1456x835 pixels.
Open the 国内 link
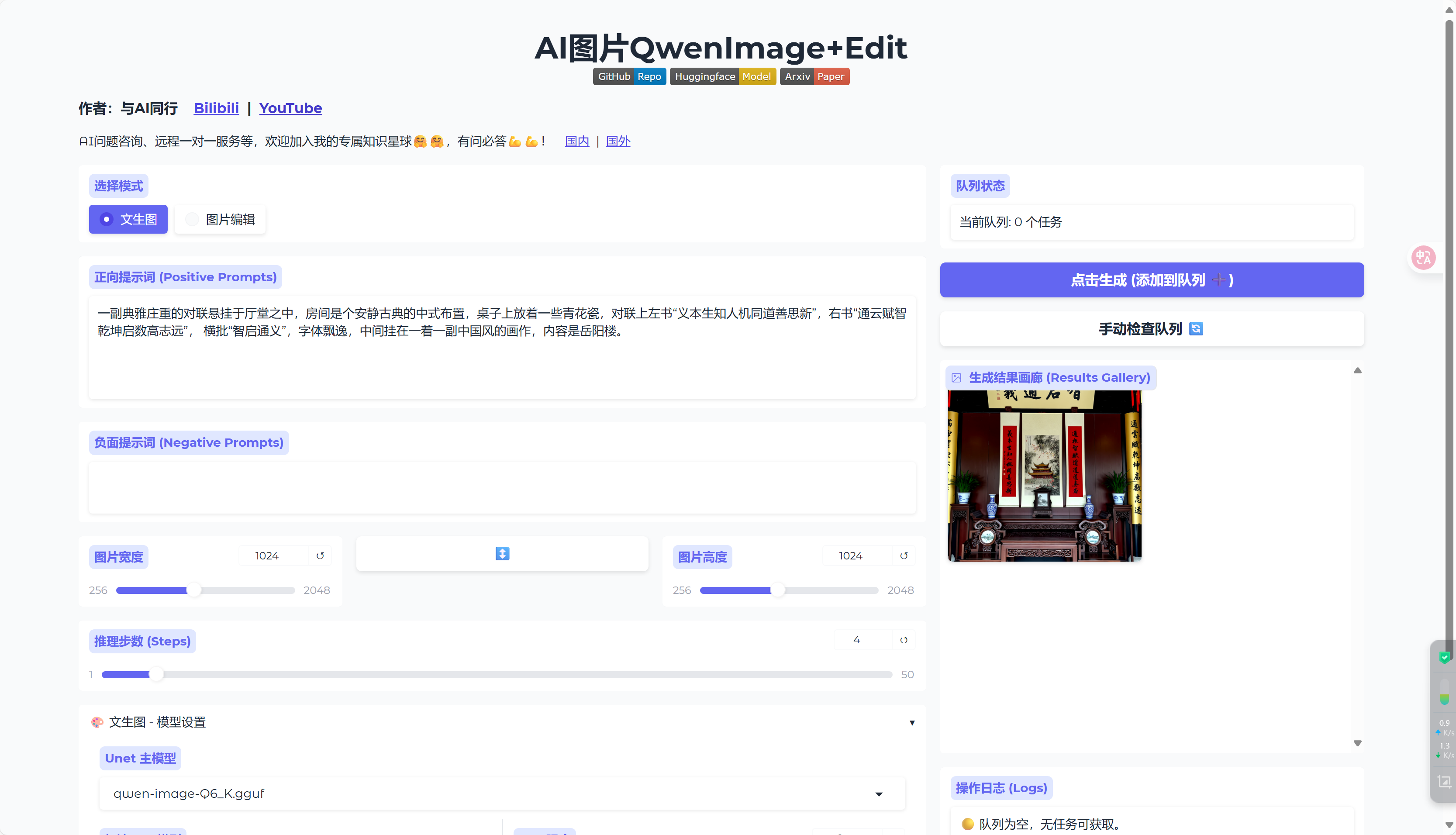tap(577, 141)
